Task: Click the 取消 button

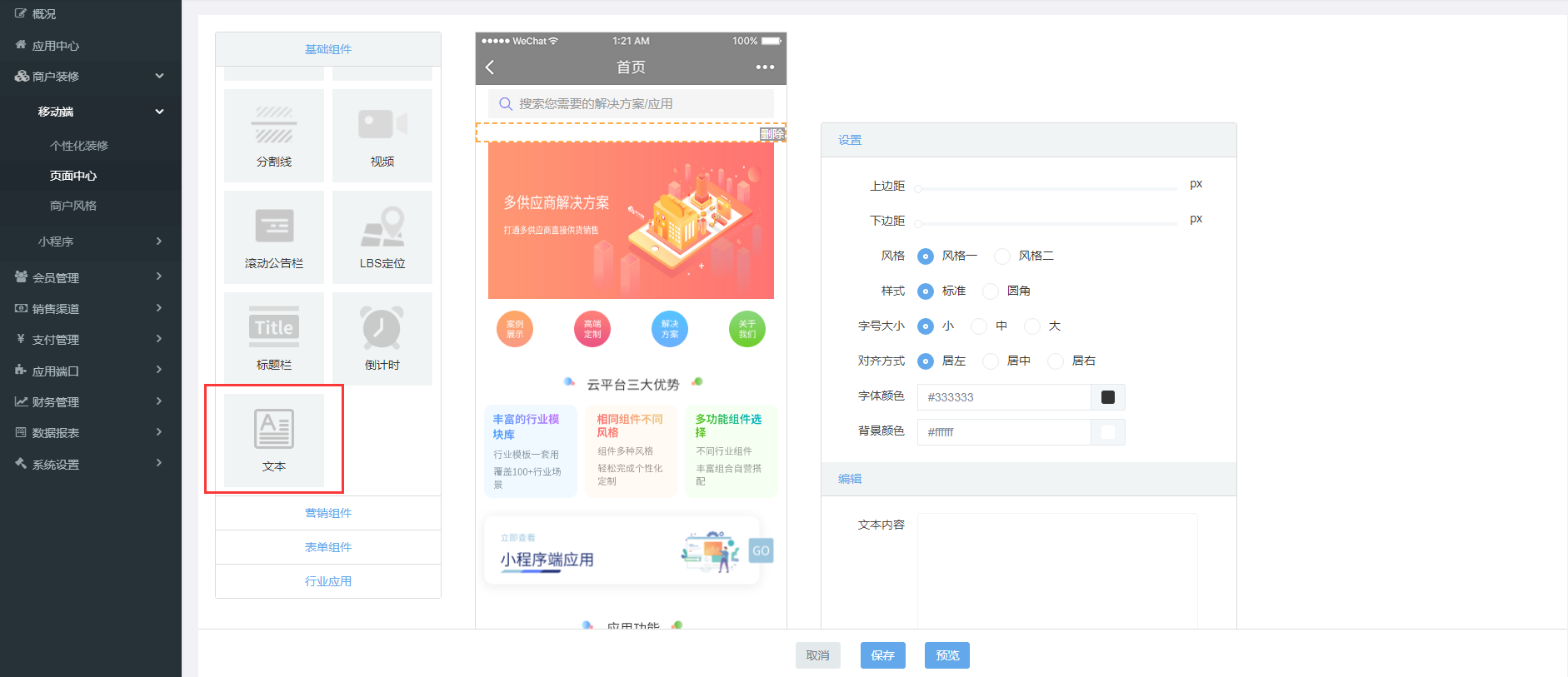Action: 818,655
